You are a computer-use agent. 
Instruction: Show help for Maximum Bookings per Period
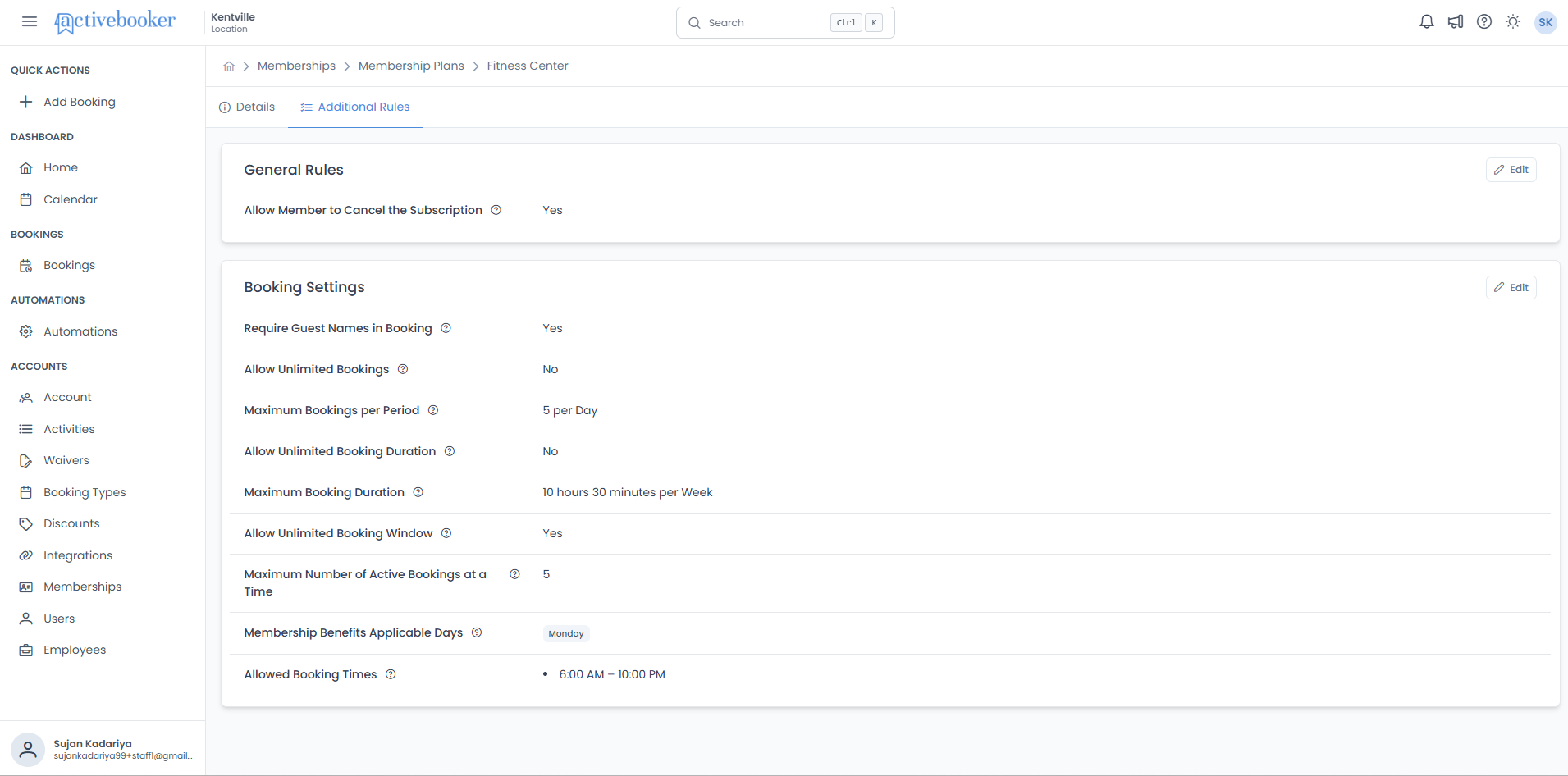click(433, 410)
